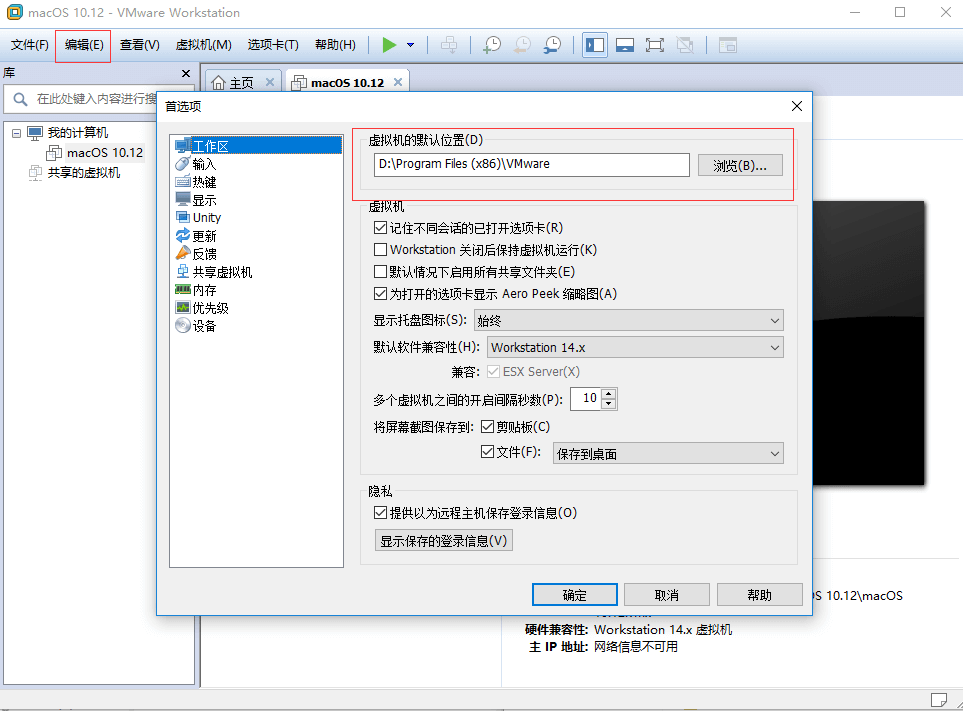Close the 首选项 dialog
Image resolution: width=963 pixels, height=711 pixels.
[797, 106]
